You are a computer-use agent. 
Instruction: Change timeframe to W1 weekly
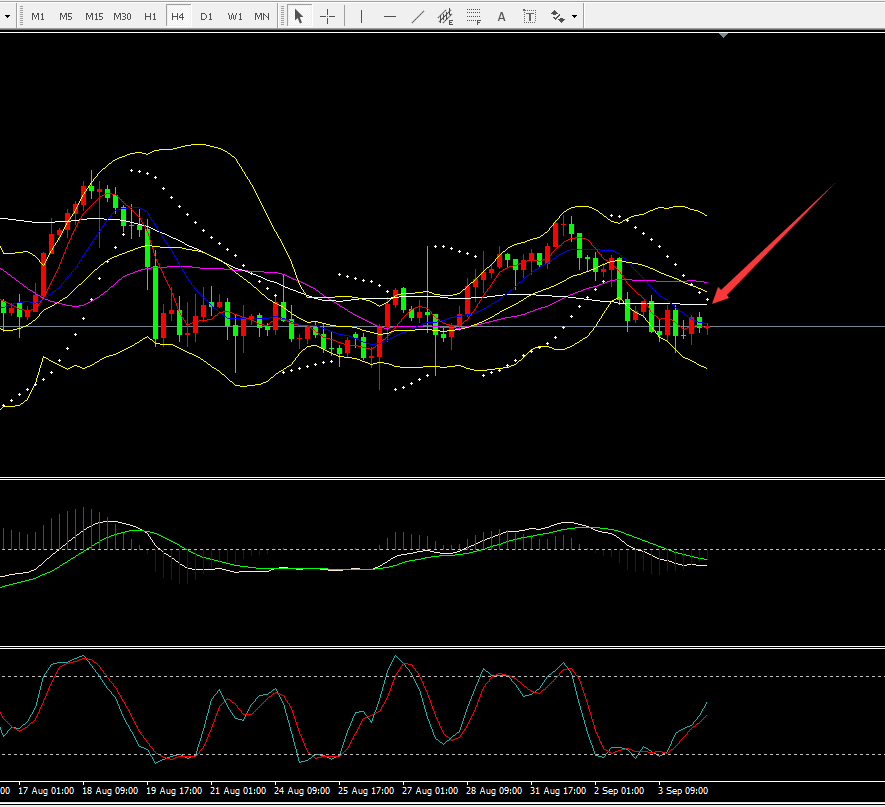(x=234, y=16)
